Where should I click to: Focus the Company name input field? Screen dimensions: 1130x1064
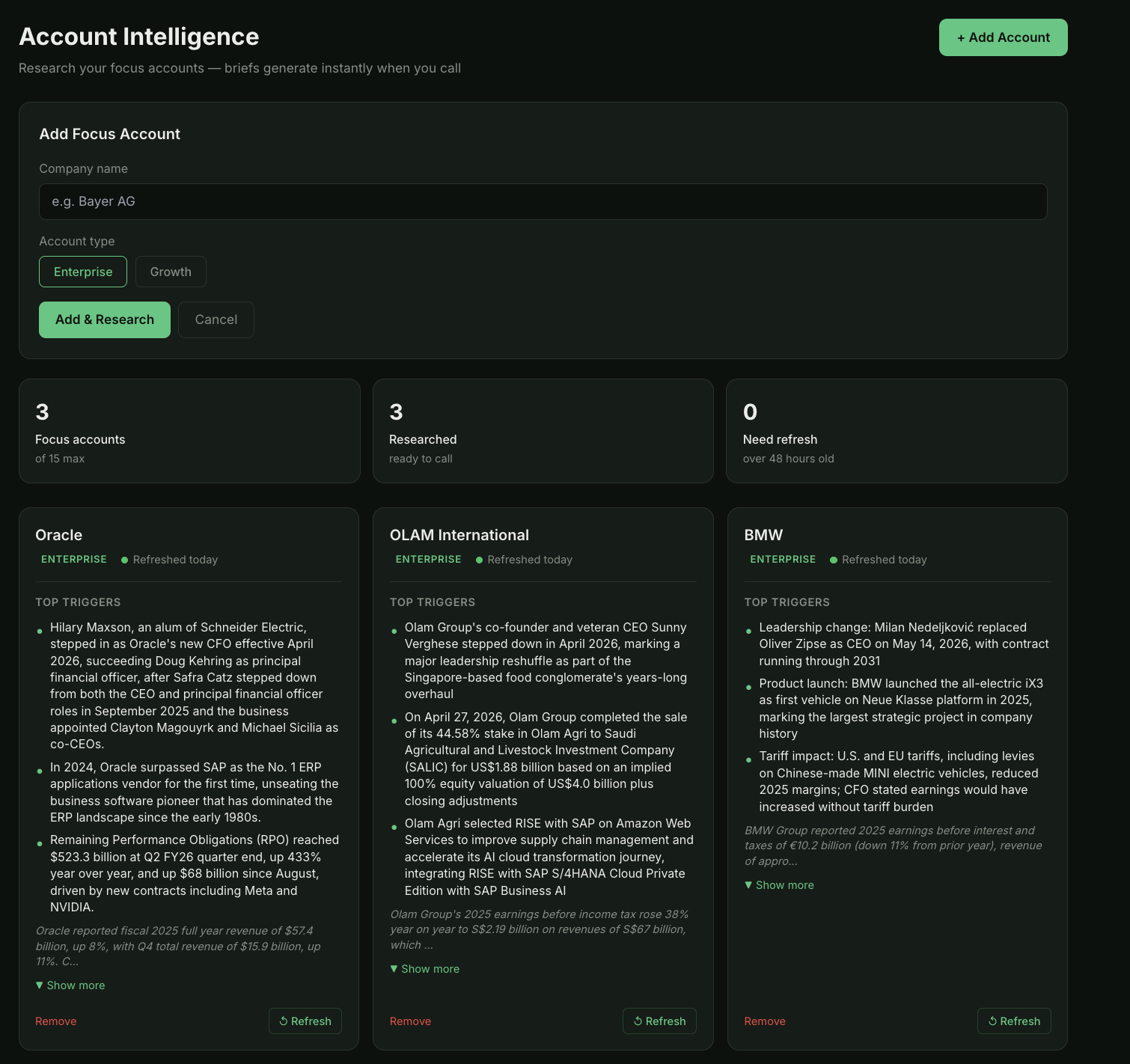click(543, 201)
